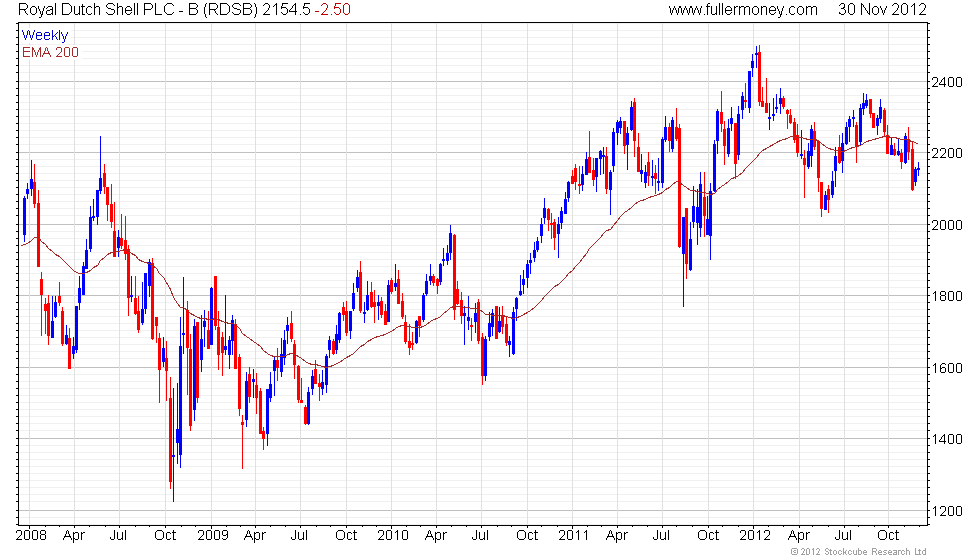Click the © 2012 Stockcube Research Ltd text
This screenshot has height=560, width=980.
pos(858,551)
